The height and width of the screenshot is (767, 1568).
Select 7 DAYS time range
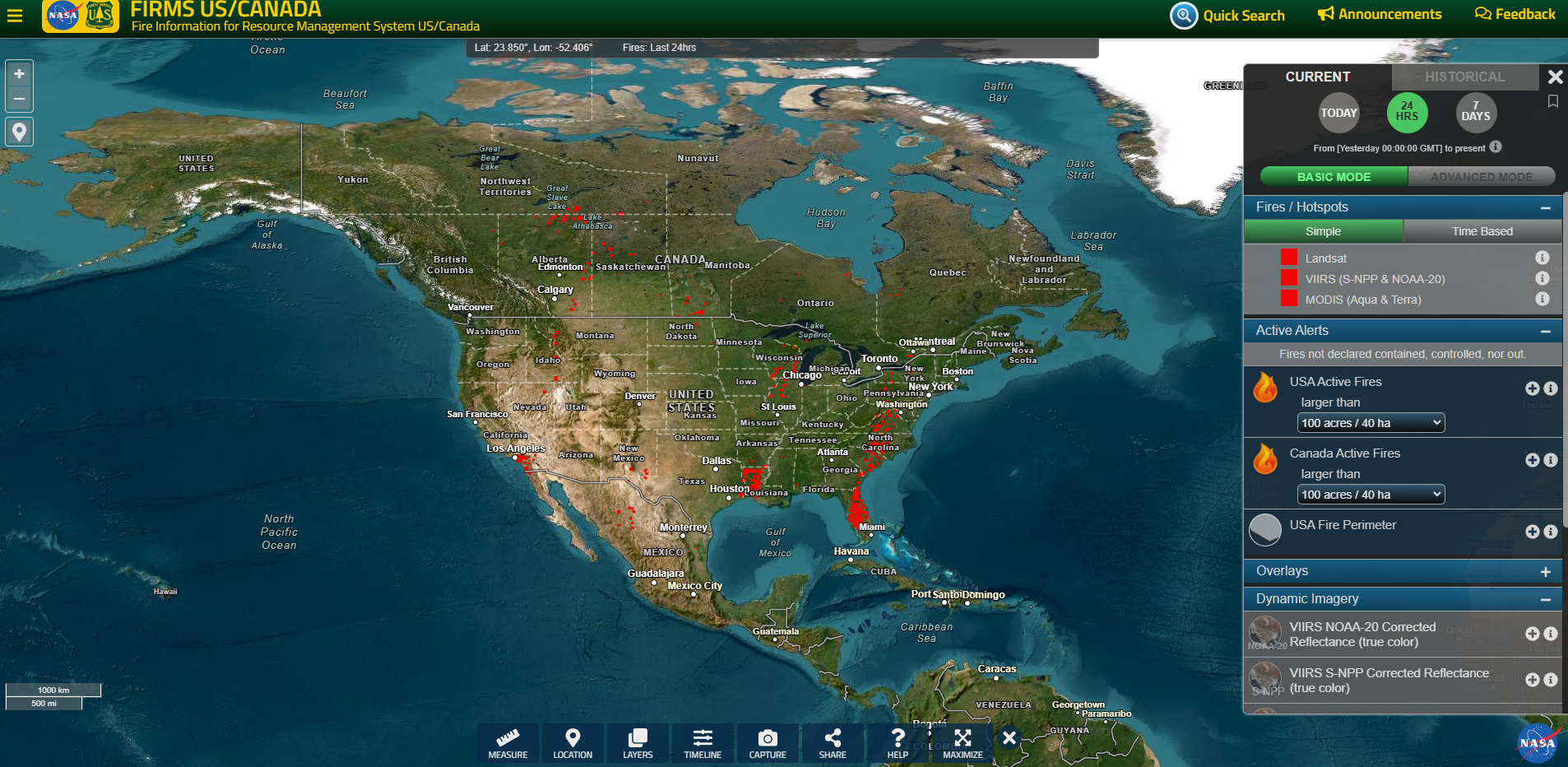tap(1475, 113)
